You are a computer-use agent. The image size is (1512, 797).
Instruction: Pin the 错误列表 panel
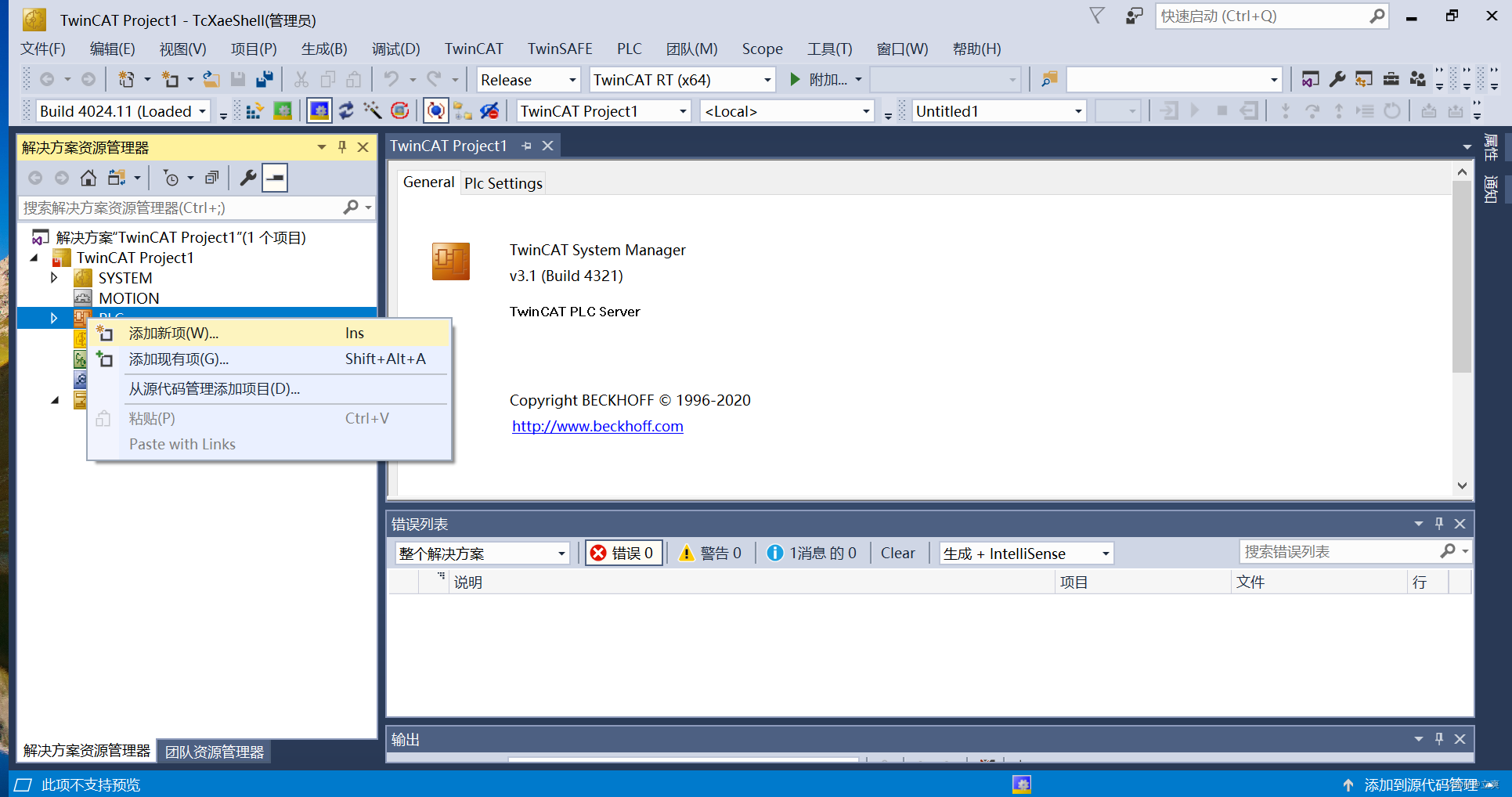[x=1439, y=523]
